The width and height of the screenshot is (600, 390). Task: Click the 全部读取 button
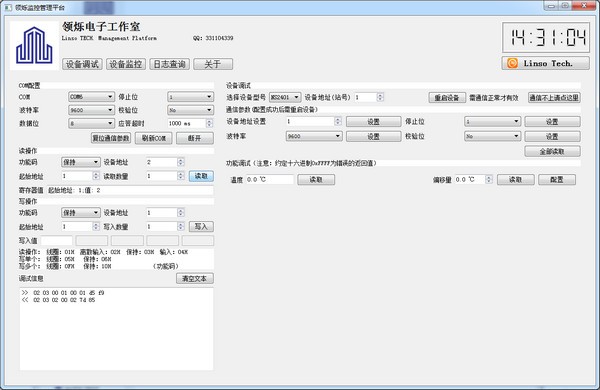click(552, 152)
